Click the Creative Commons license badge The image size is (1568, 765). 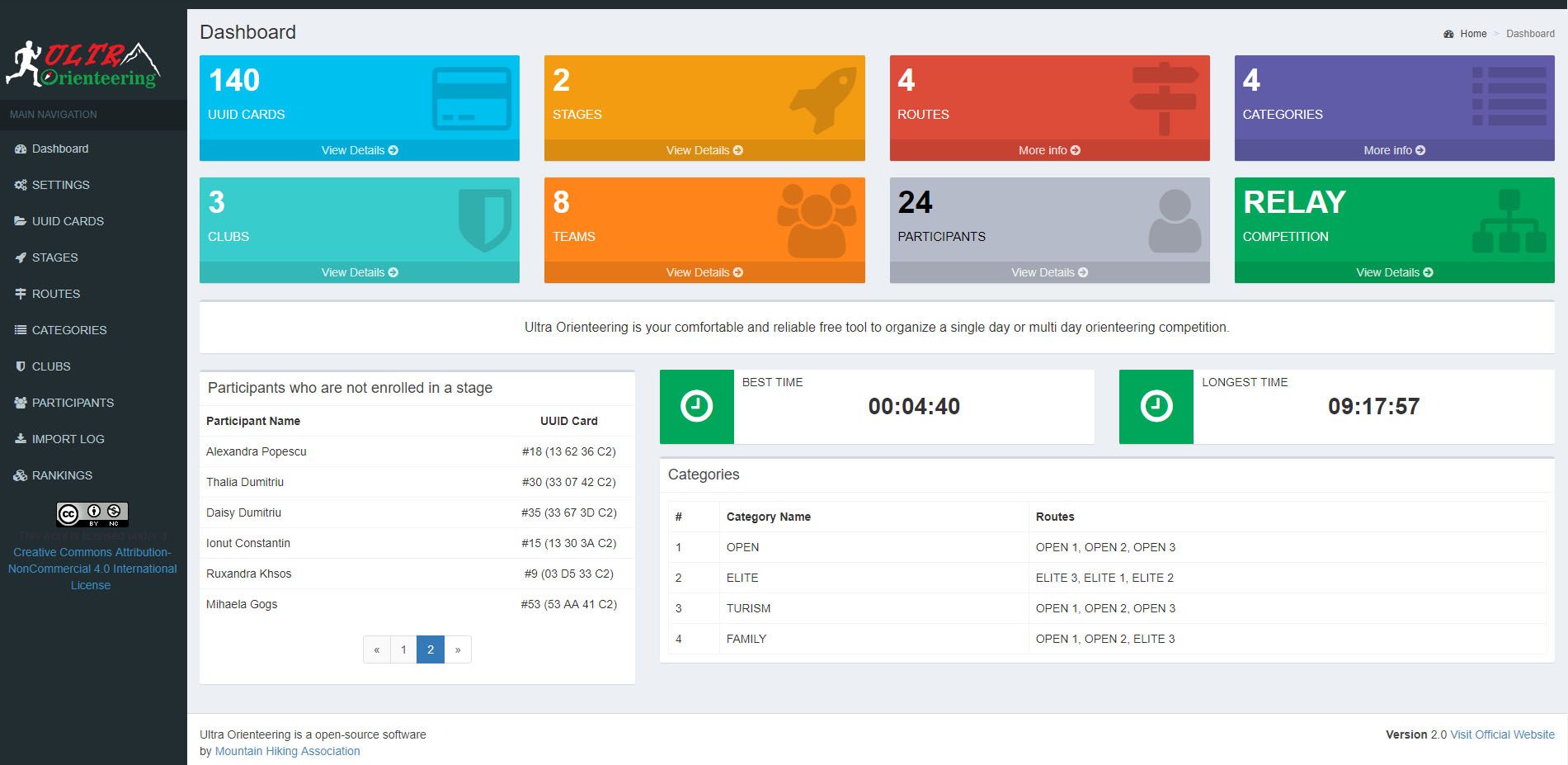[x=92, y=514]
